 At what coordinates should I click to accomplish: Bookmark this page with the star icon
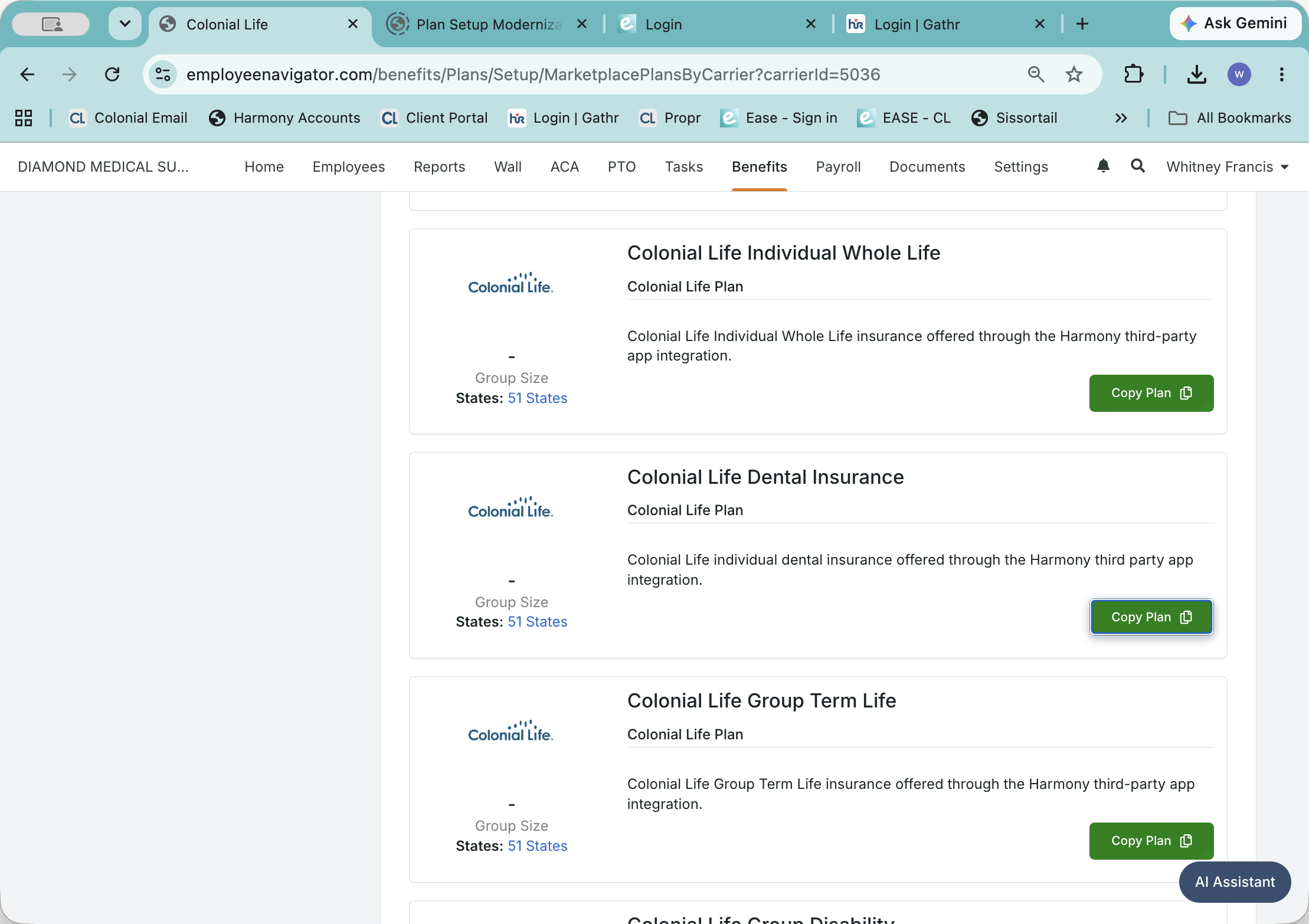click(x=1074, y=74)
